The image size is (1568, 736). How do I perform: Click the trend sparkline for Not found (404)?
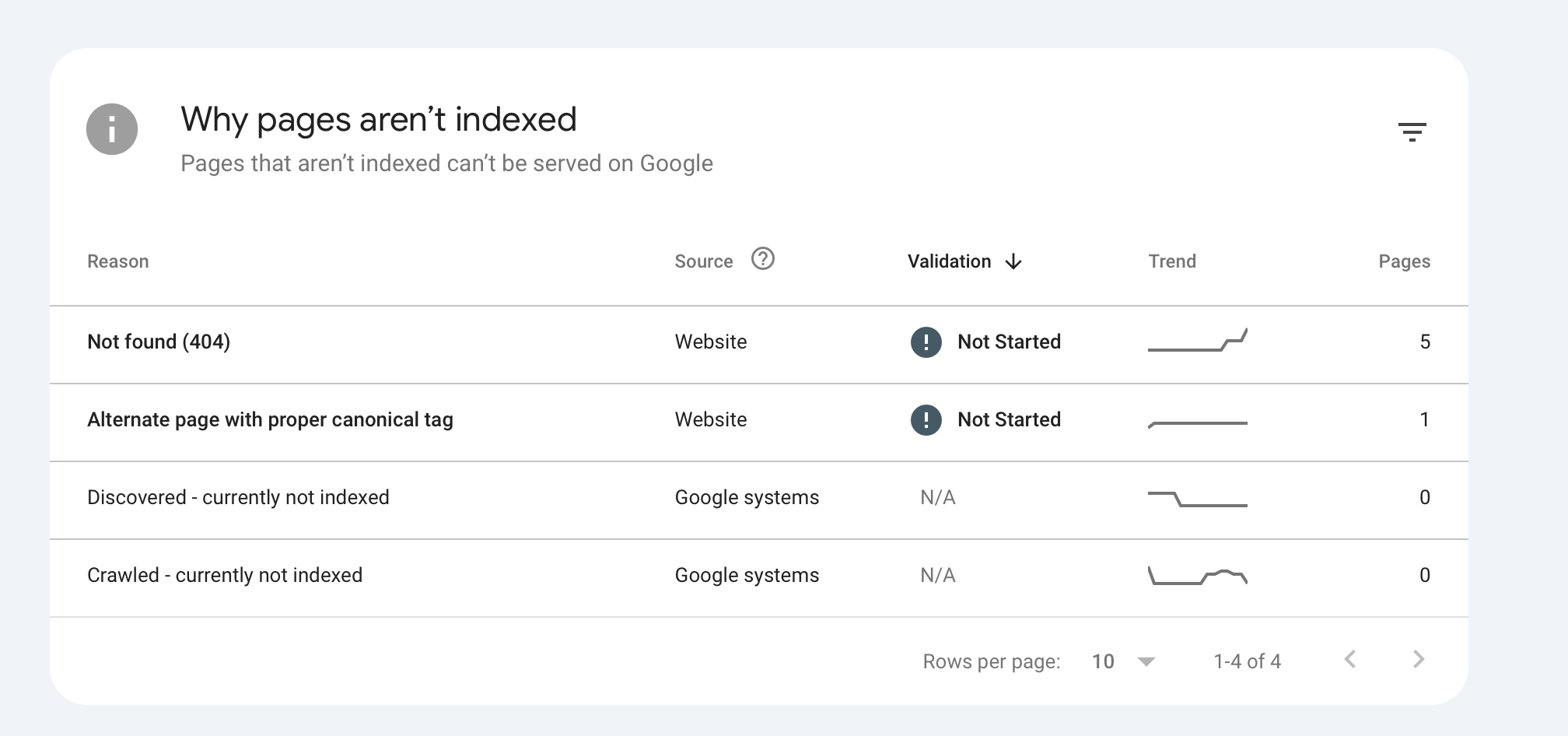point(1197,342)
